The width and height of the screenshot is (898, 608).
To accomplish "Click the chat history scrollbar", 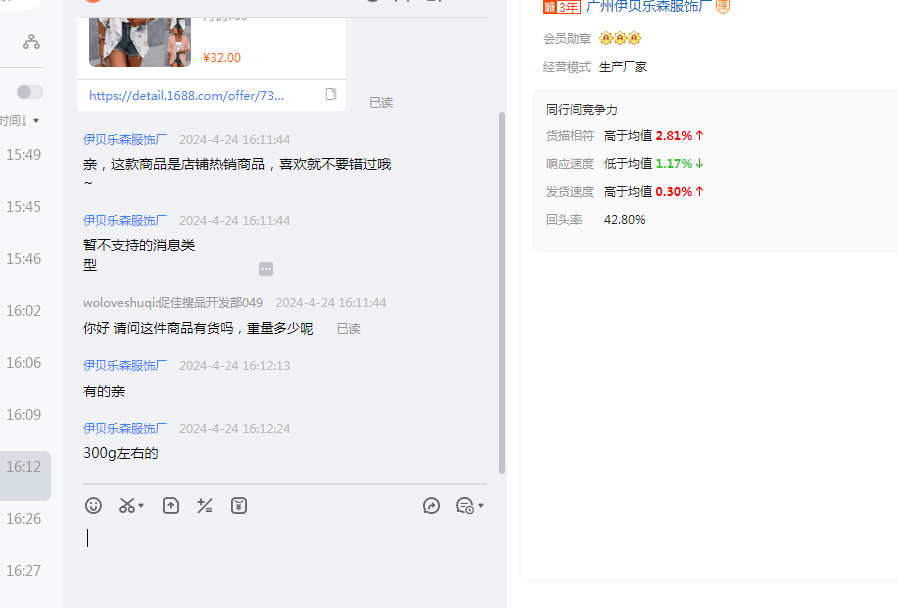I will [x=502, y=293].
